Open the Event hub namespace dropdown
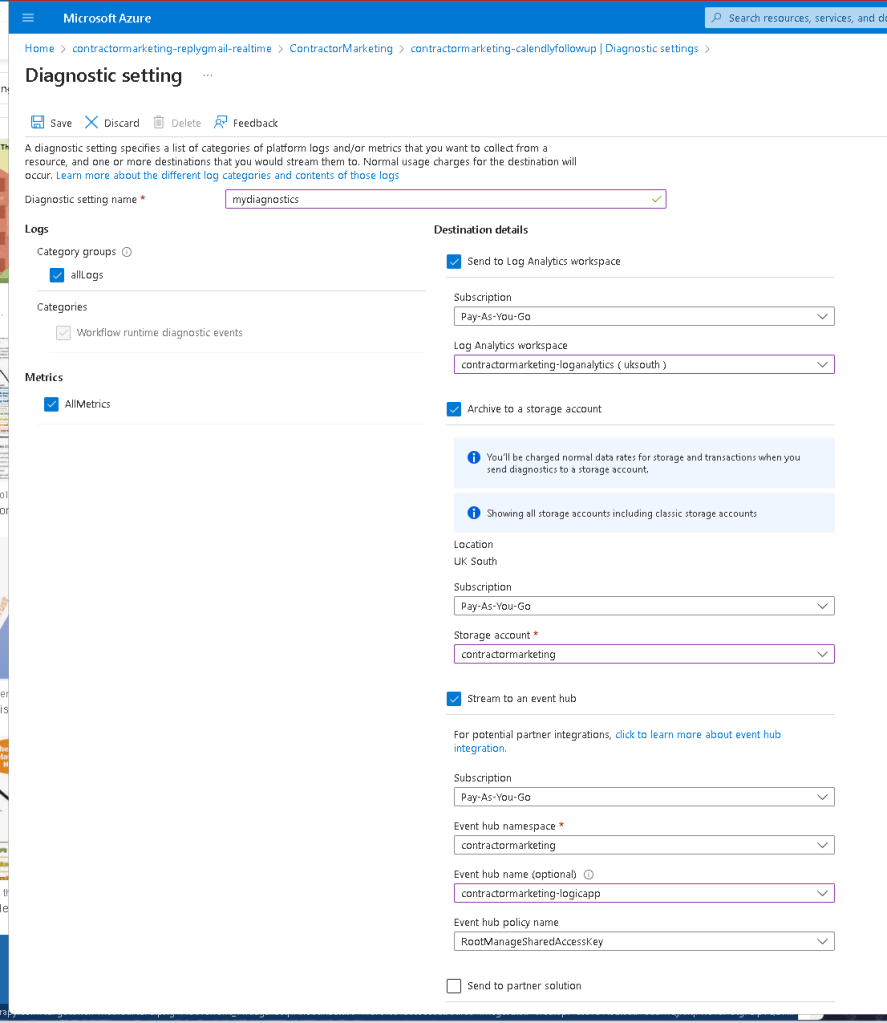Viewport: 887px width, 1023px height. click(x=644, y=846)
